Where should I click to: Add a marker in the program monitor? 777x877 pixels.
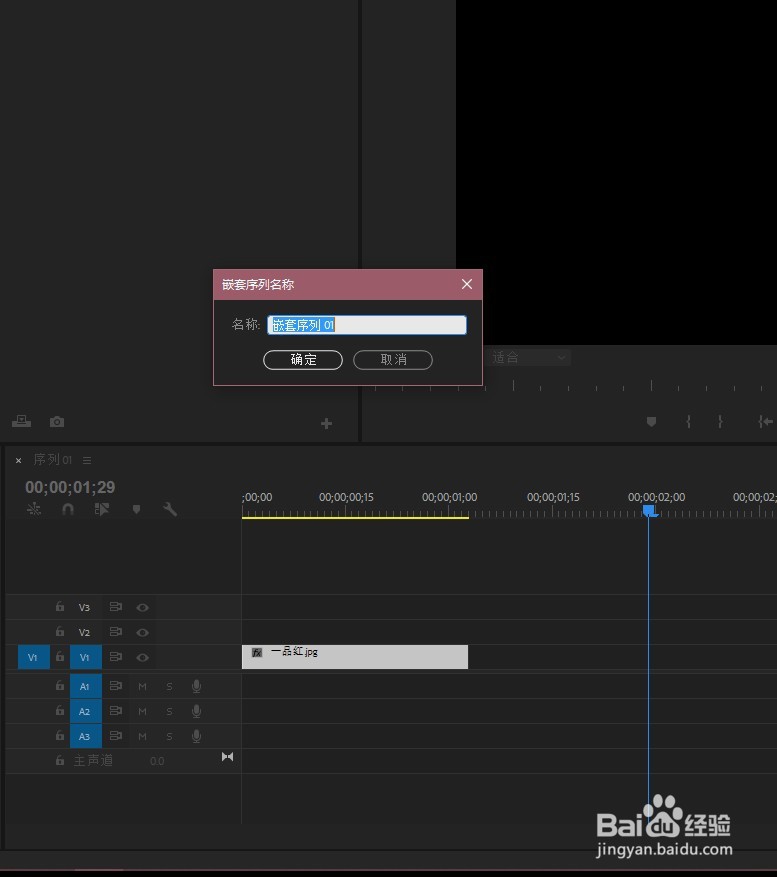tap(651, 421)
